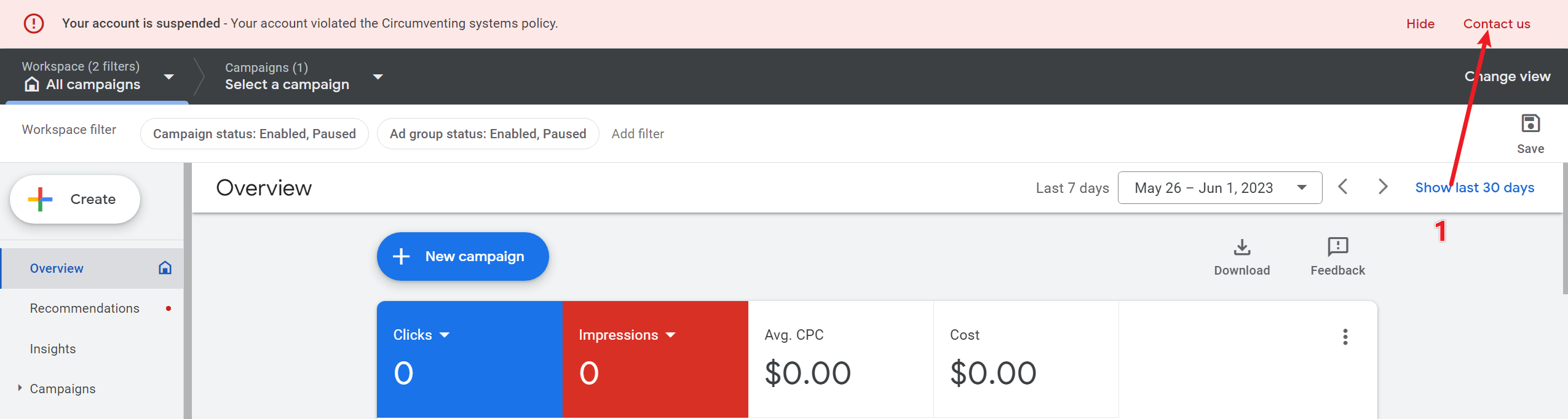Screen dimensions: 1568x419
Task: Click the previous date range arrow
Action: (x=1343, y=187)
